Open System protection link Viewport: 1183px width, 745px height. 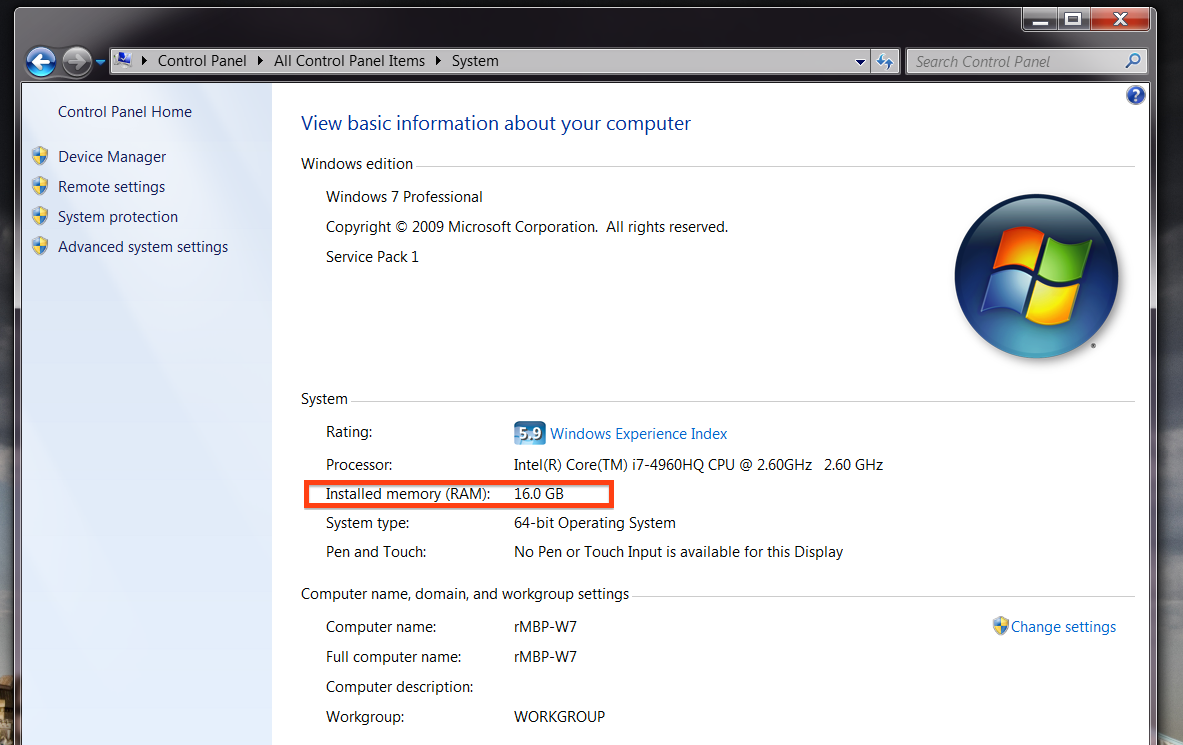point(118,217)
